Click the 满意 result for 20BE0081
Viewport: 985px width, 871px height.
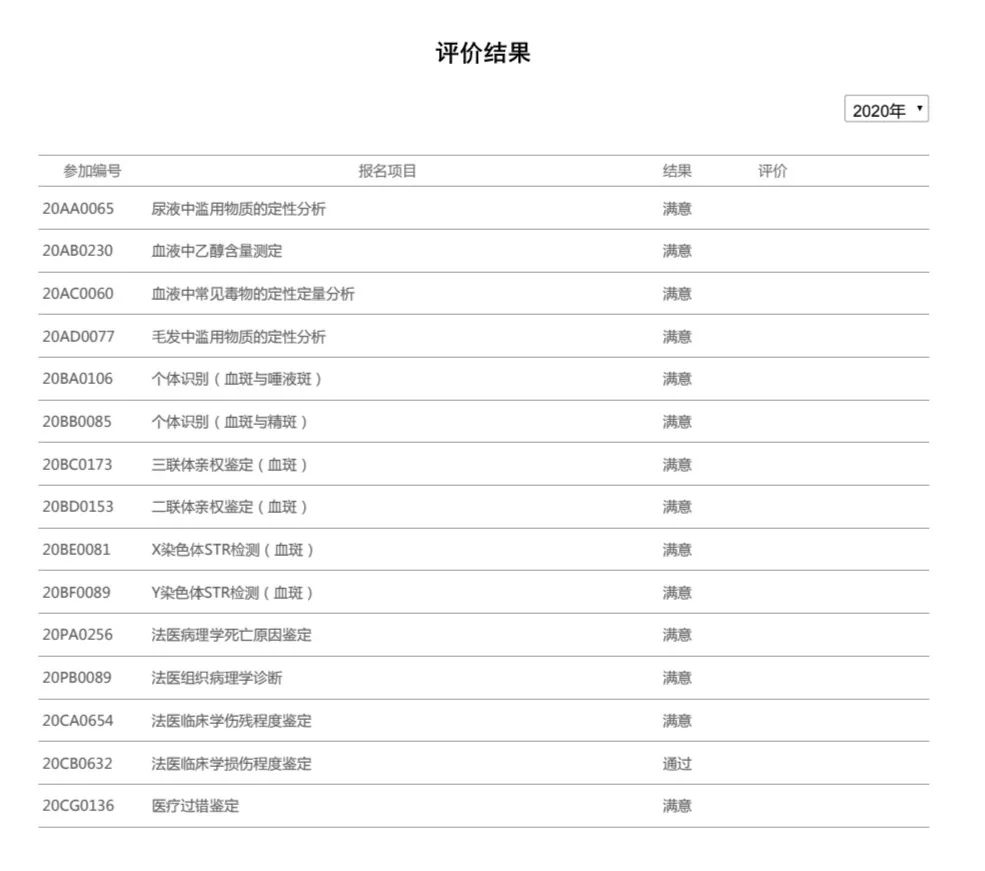point(677,549)
